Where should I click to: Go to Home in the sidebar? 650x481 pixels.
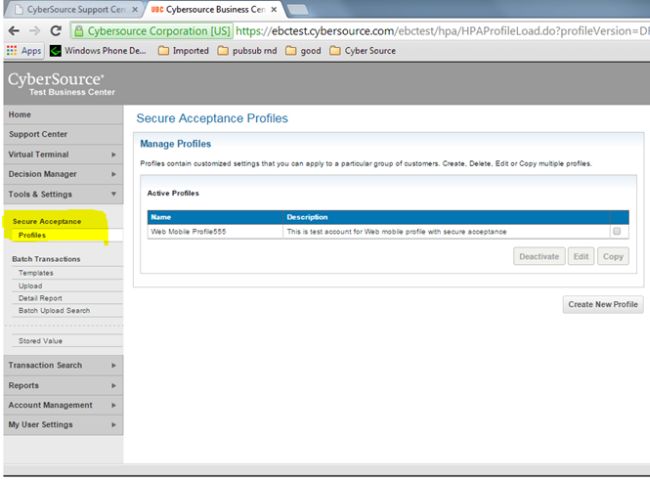coord(63,114)
